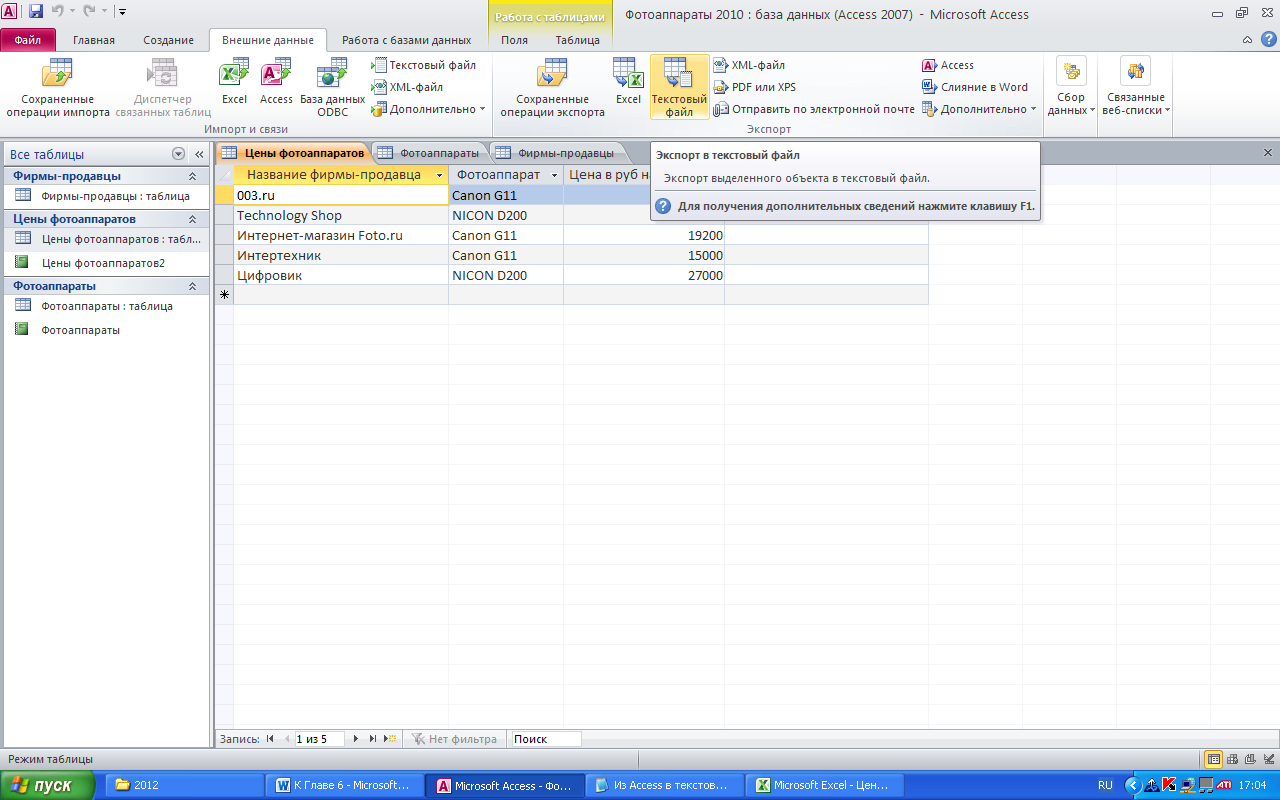Export table to text file

[679, 88]
